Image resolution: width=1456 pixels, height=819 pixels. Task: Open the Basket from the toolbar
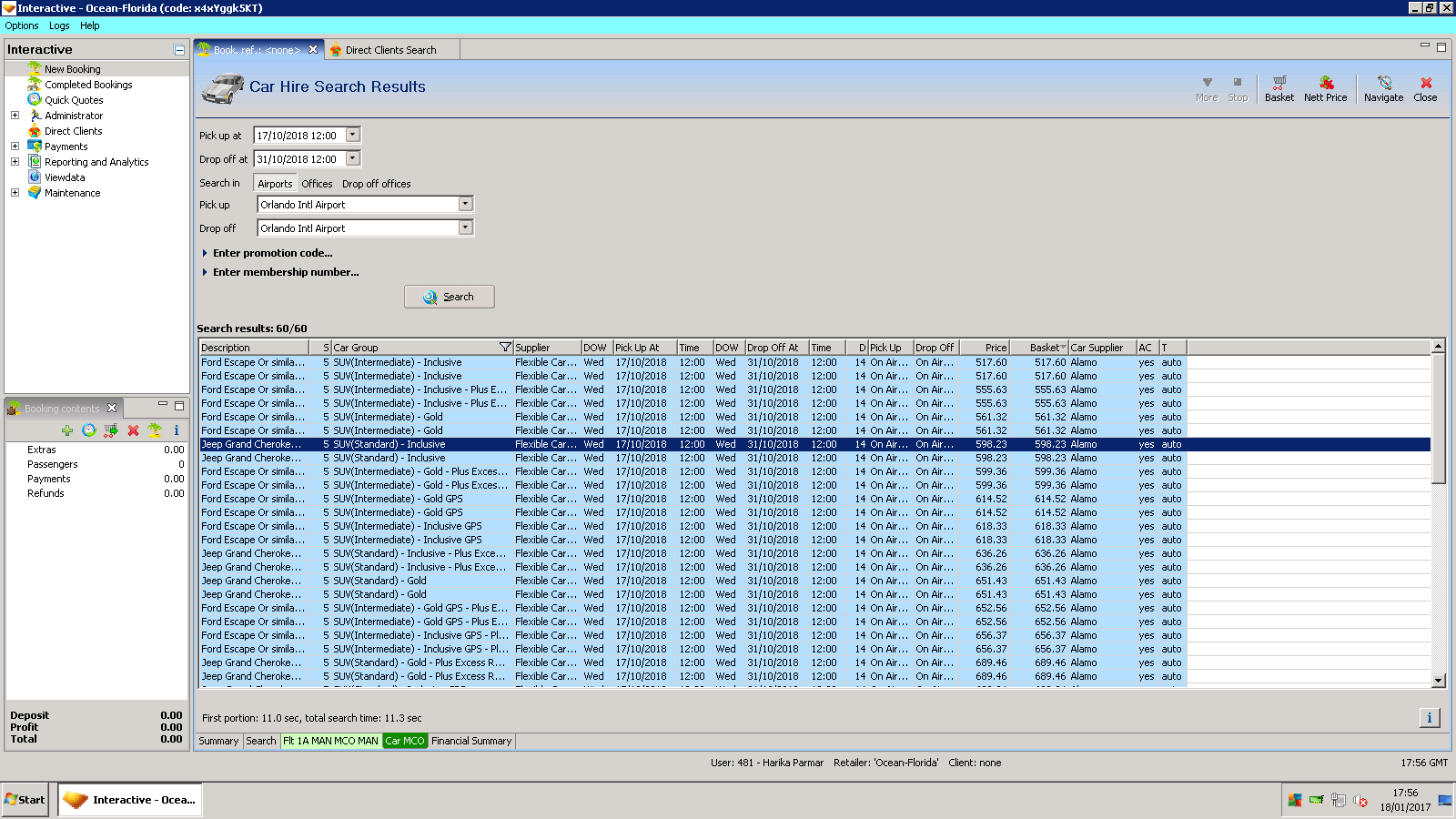point(1279,88)
